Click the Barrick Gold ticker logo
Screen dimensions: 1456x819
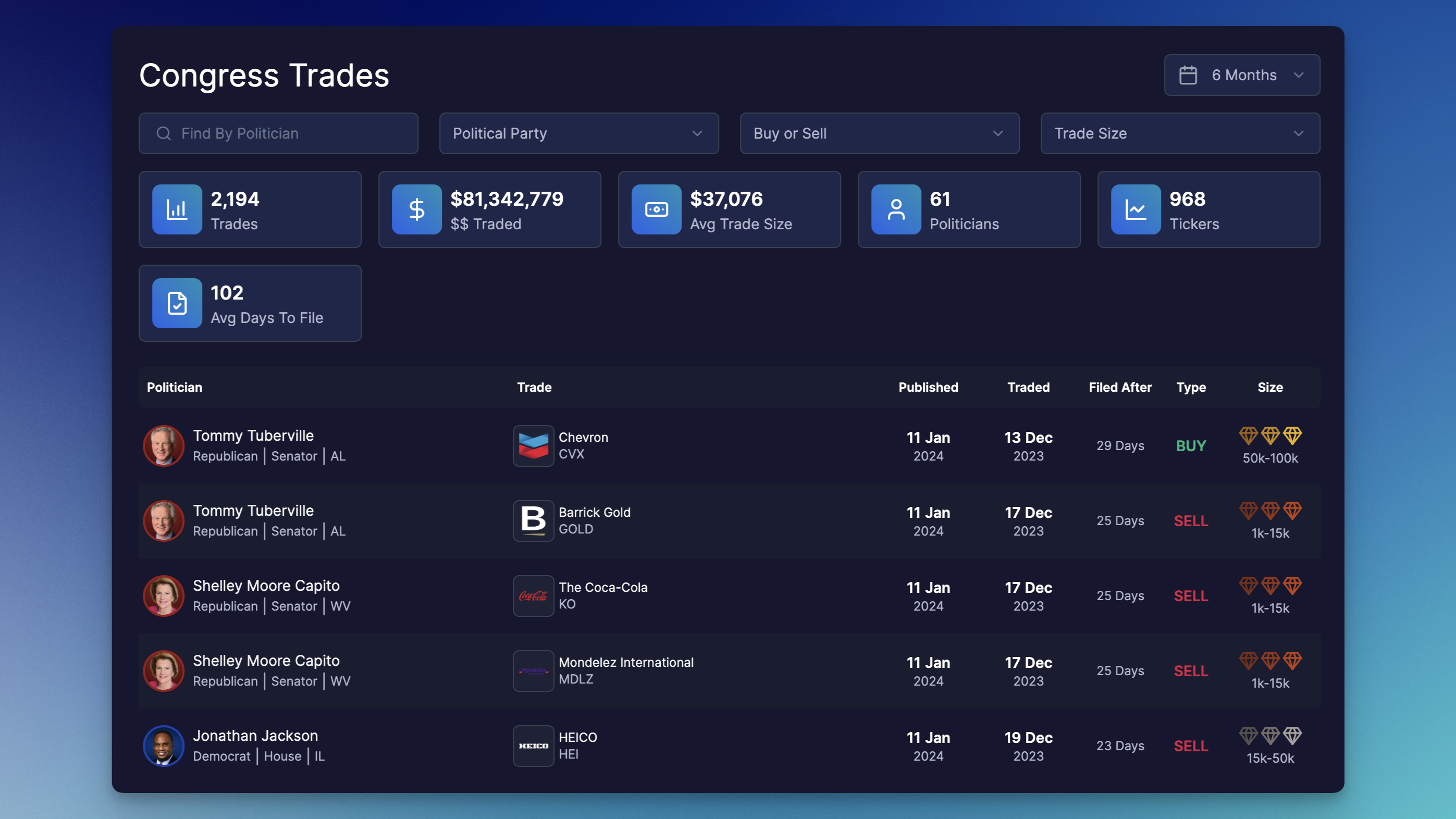coord(533,520)
